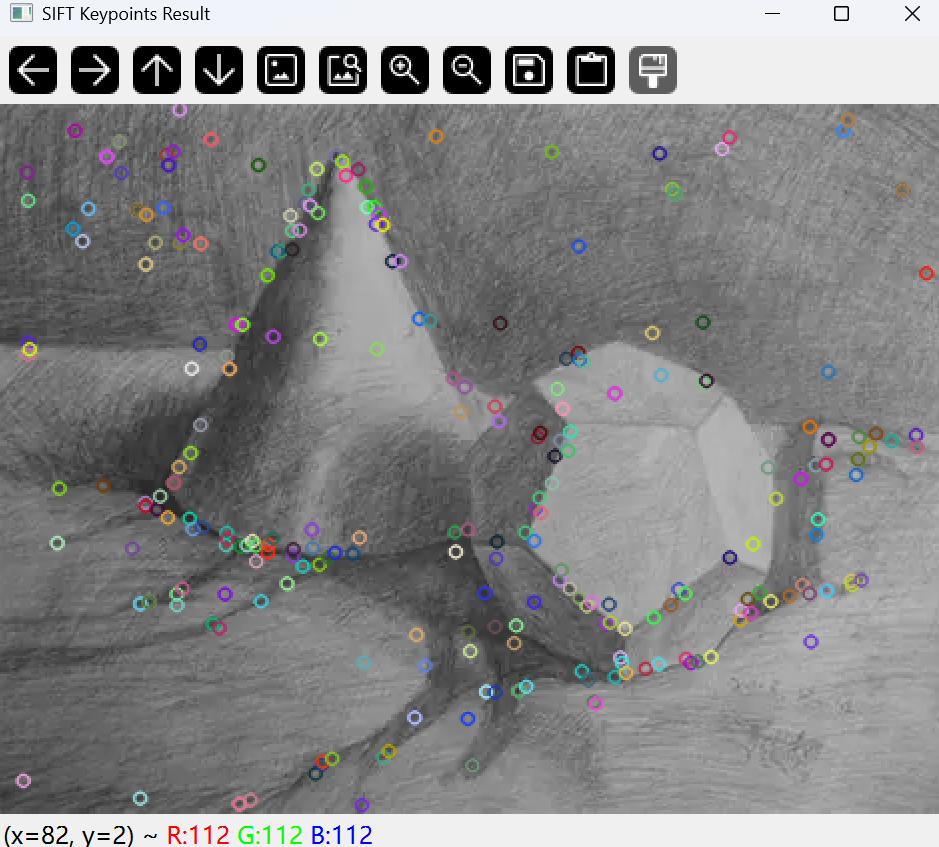Save the current image with the floppy icon

point(529,70)
